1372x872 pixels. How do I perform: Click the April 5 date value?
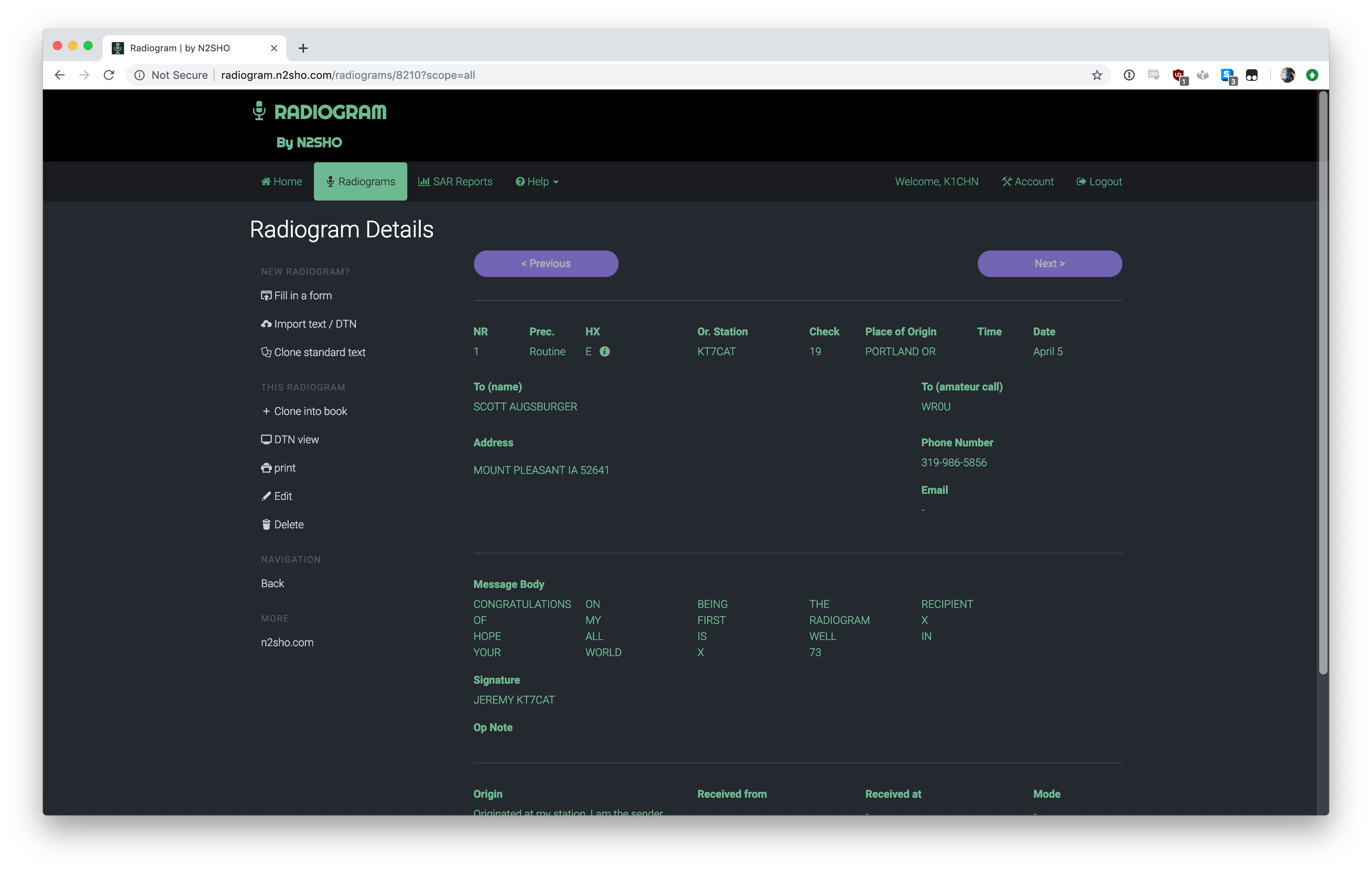1048,351
